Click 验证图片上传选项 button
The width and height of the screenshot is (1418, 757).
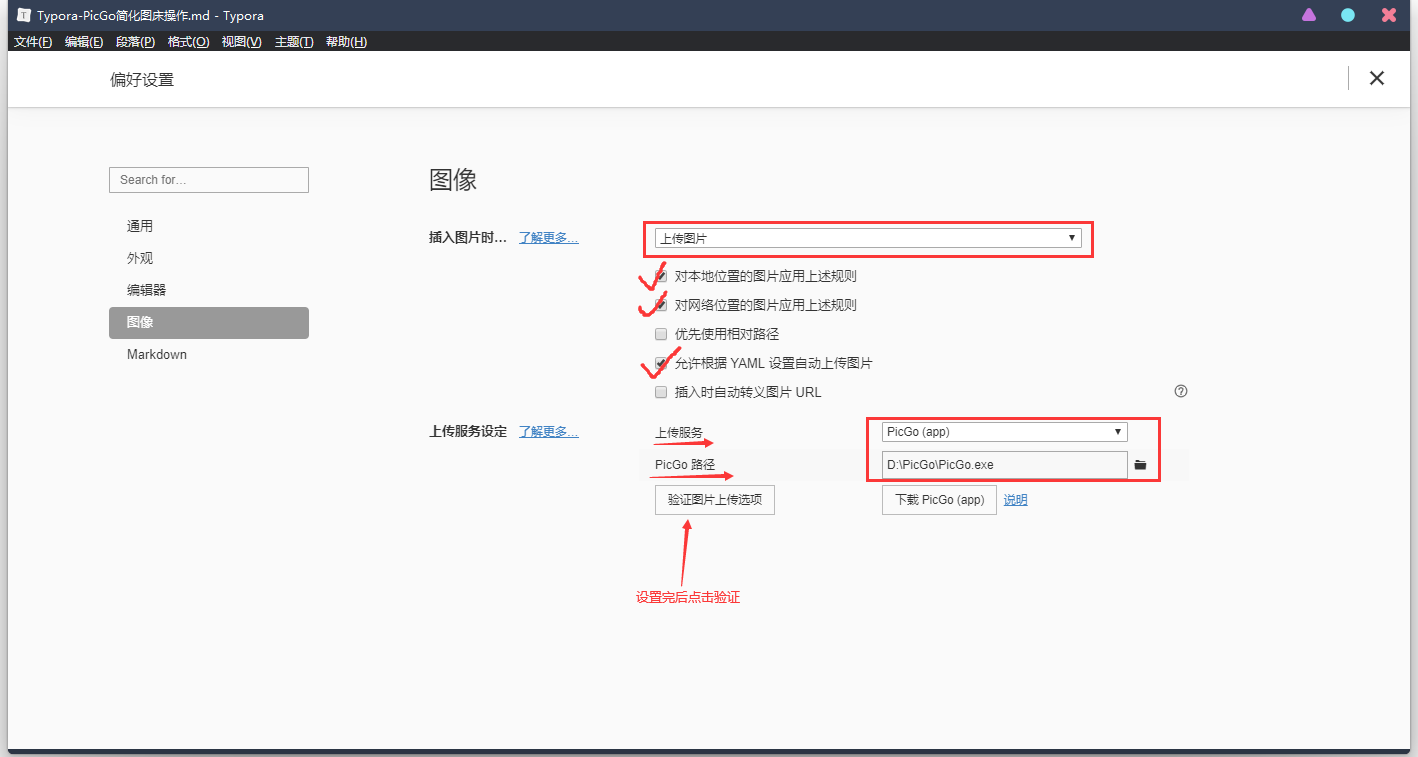tap(715, 499)
